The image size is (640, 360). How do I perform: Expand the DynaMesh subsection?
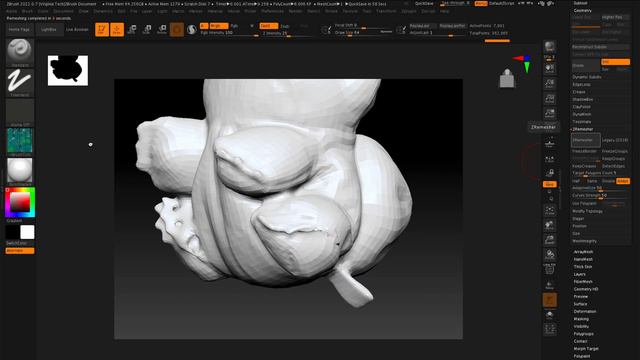point(582,114)
